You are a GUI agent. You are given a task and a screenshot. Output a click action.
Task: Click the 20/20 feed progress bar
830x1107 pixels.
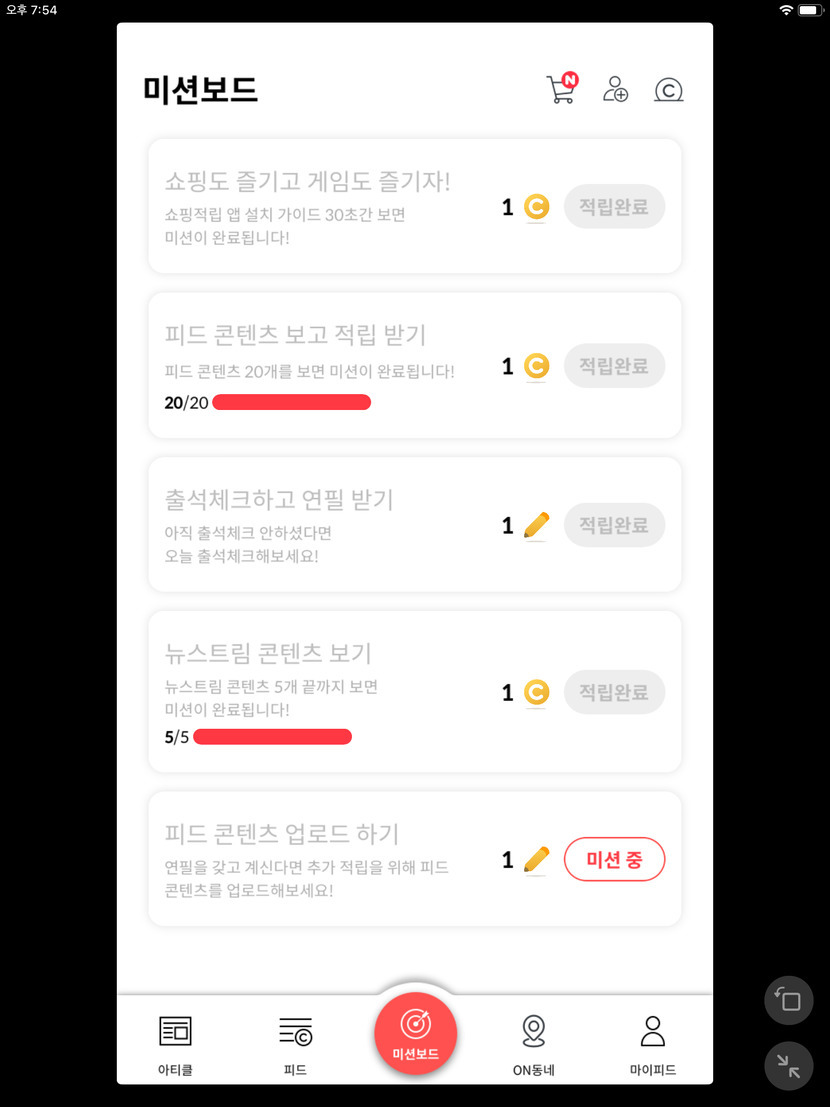[x=291, y=403]
